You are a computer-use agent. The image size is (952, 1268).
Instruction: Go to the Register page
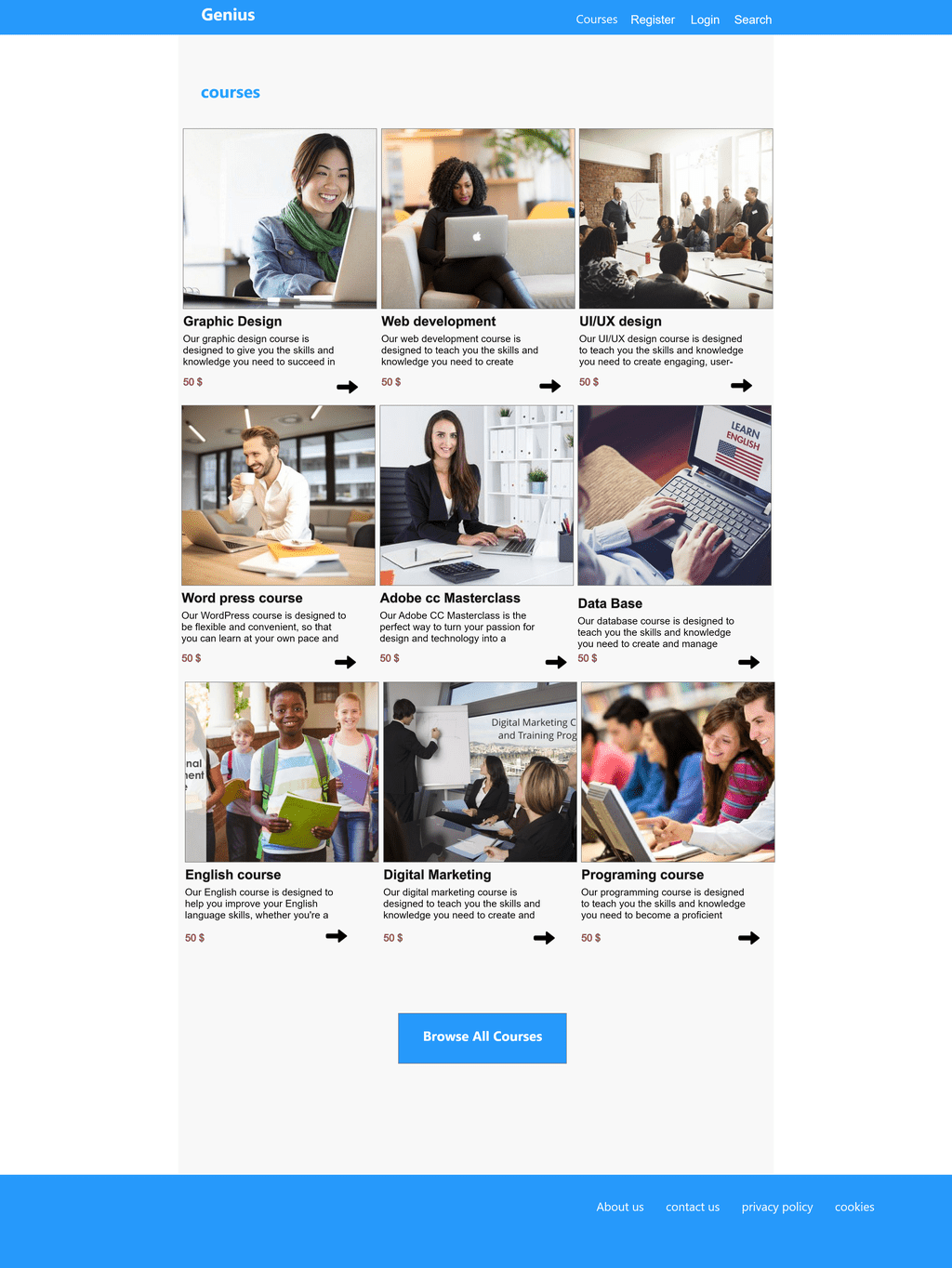[x=653, y=20]
